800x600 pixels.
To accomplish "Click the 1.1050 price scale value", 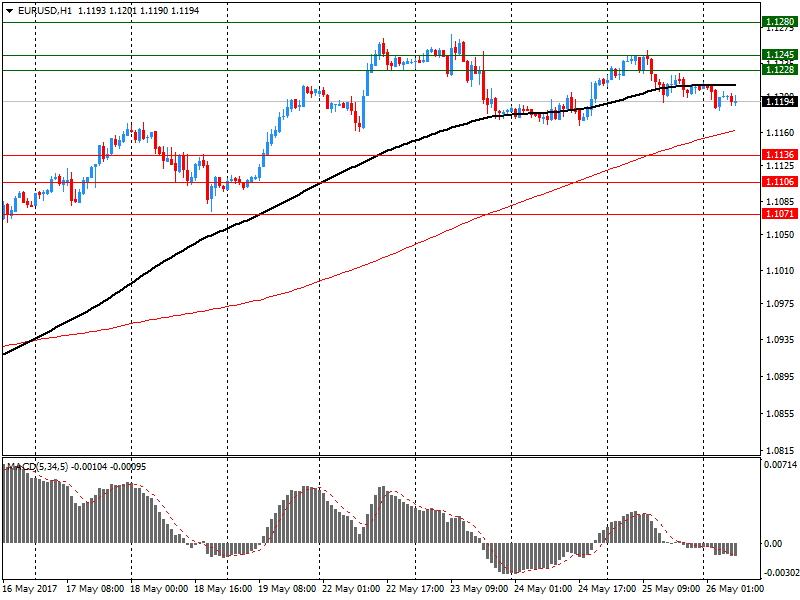I will (x=780, y=234).
